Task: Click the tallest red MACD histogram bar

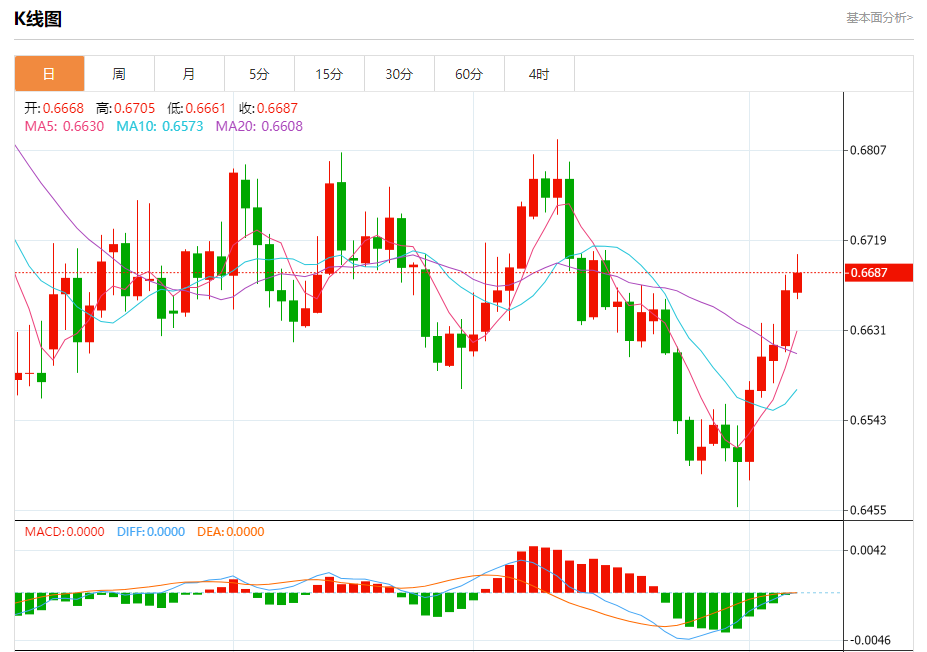Action: pos(533,569)
